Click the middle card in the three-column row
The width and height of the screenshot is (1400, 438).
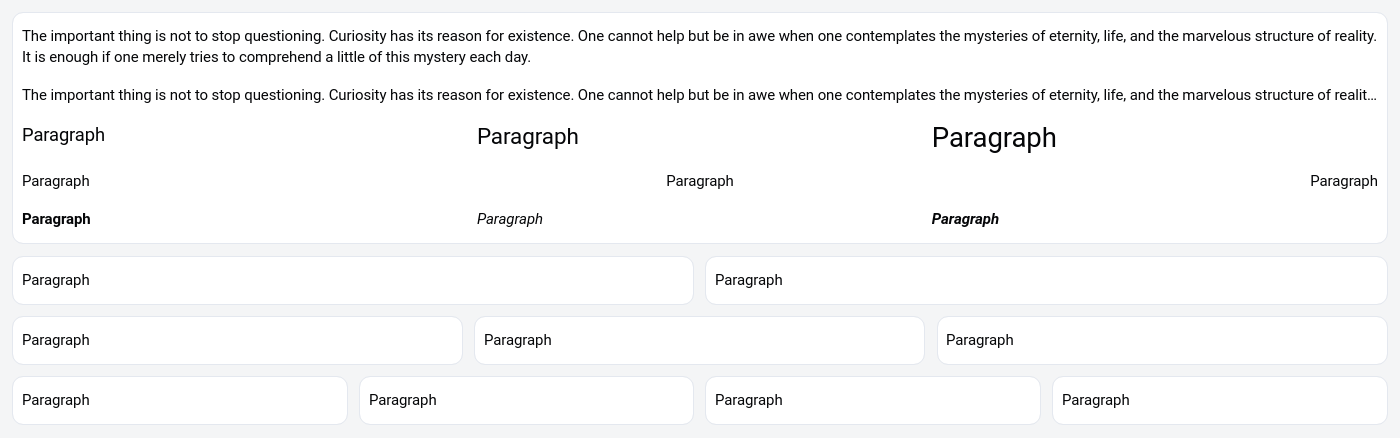point(699,340)
